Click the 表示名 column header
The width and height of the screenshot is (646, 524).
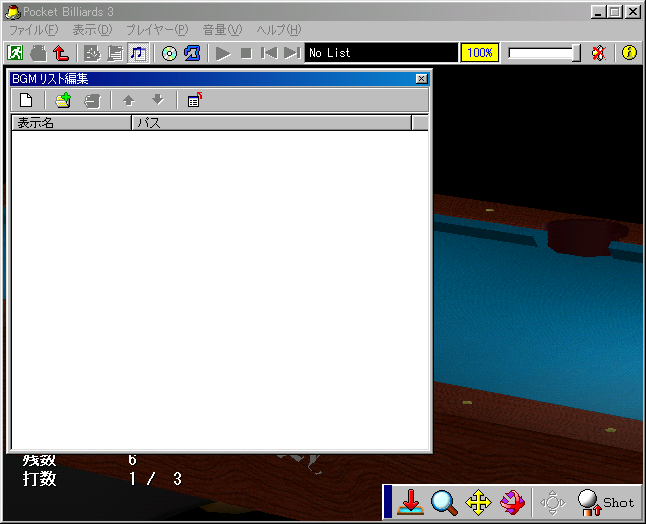[x=72, y=123]
